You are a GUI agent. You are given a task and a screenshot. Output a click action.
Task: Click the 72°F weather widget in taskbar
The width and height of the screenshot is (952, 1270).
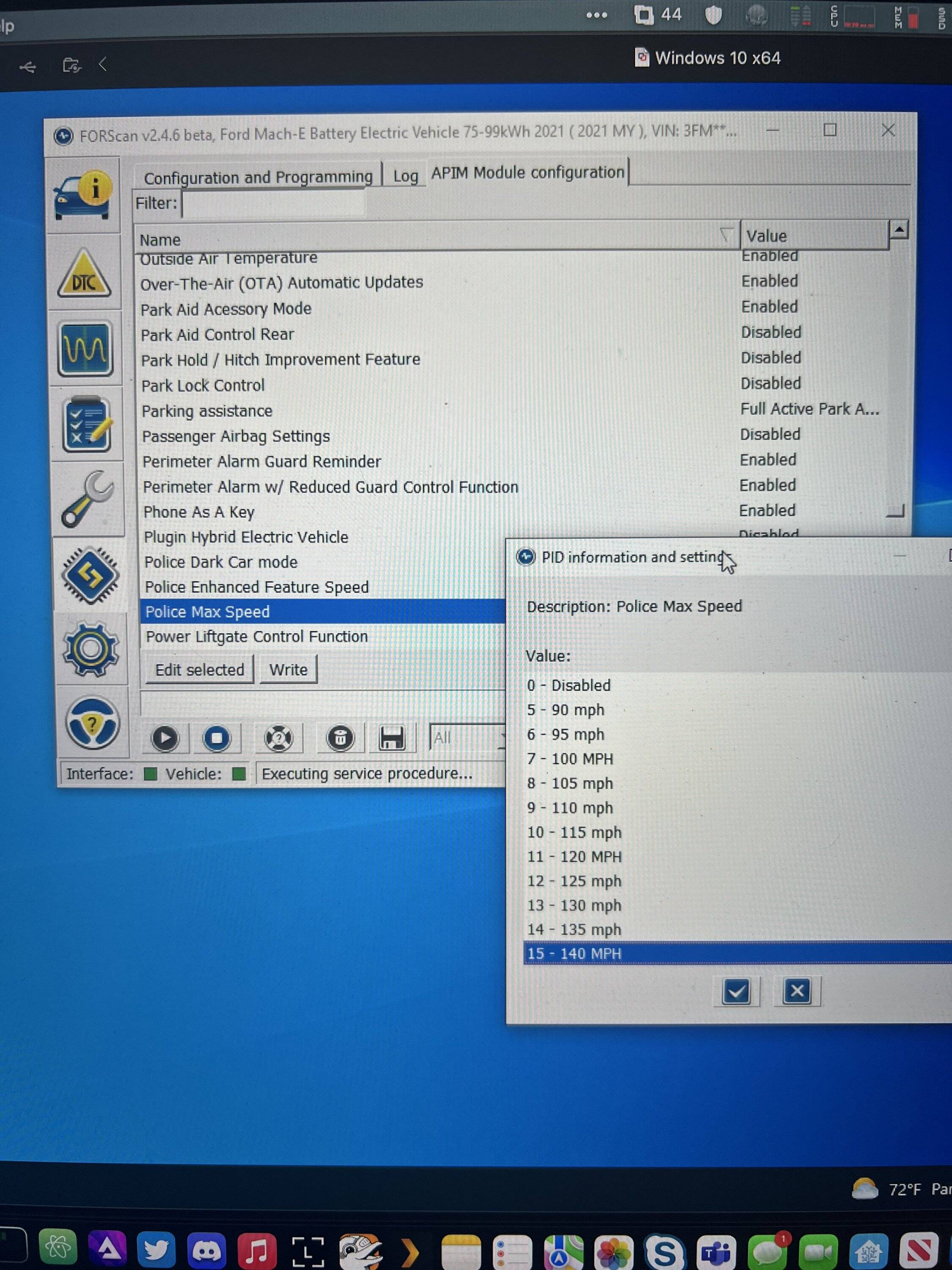click(x=901, y=1188)
